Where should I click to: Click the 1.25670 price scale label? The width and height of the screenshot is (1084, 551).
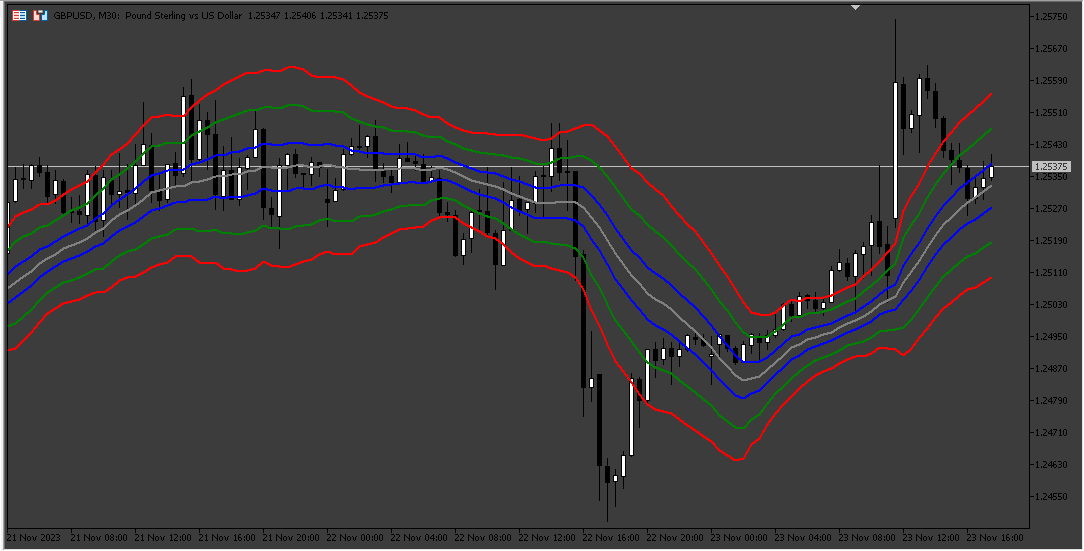(1051, 48)
